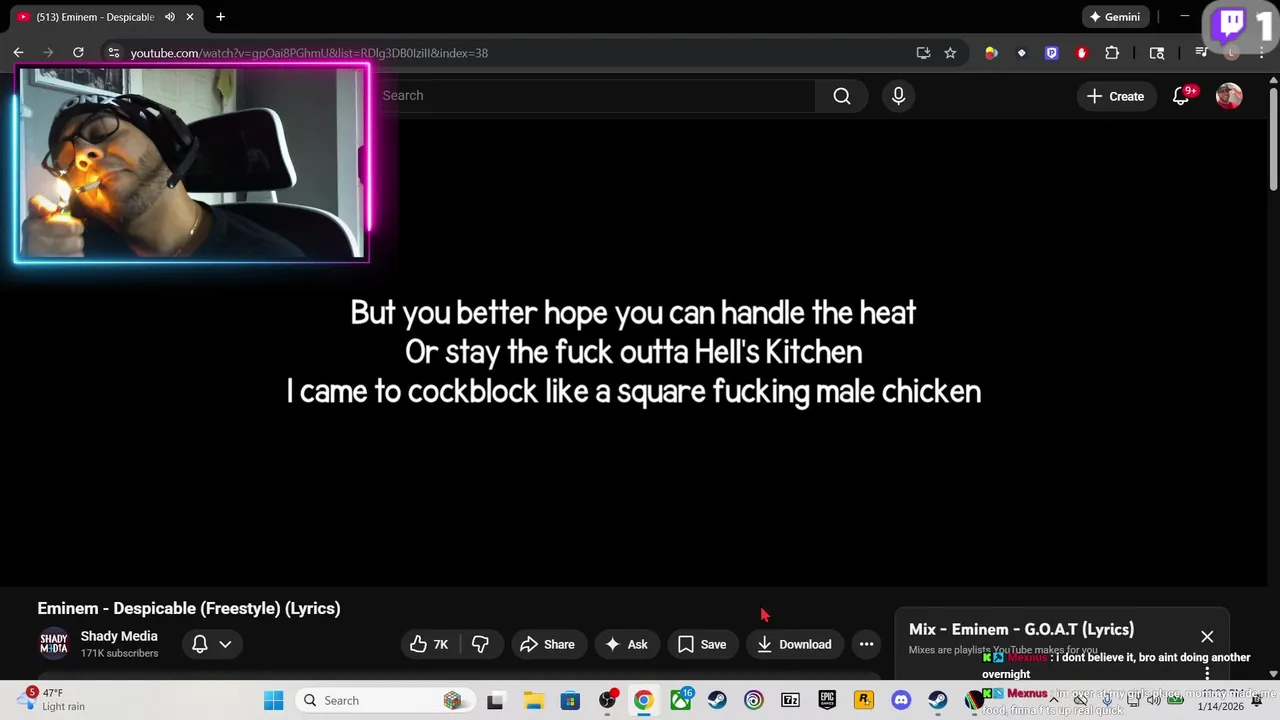Install app icon in the address bar
This screenshot has width=1280, height=720.
coord(923,53)
